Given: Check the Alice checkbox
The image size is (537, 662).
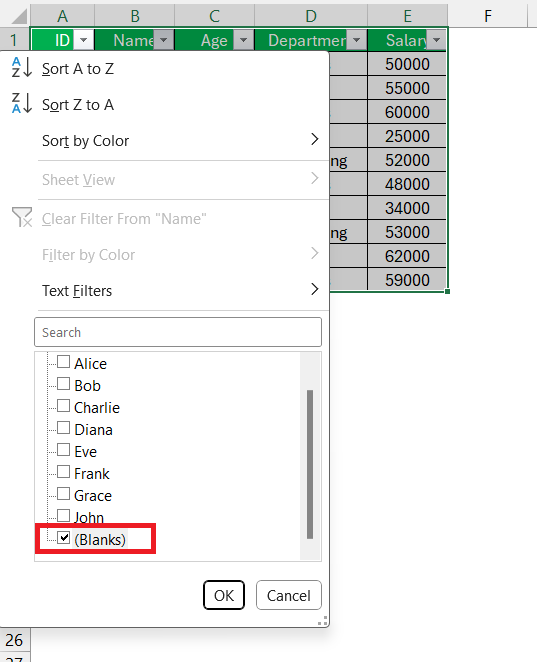Looking at the screenshot, I should click(x=63, y=362).
